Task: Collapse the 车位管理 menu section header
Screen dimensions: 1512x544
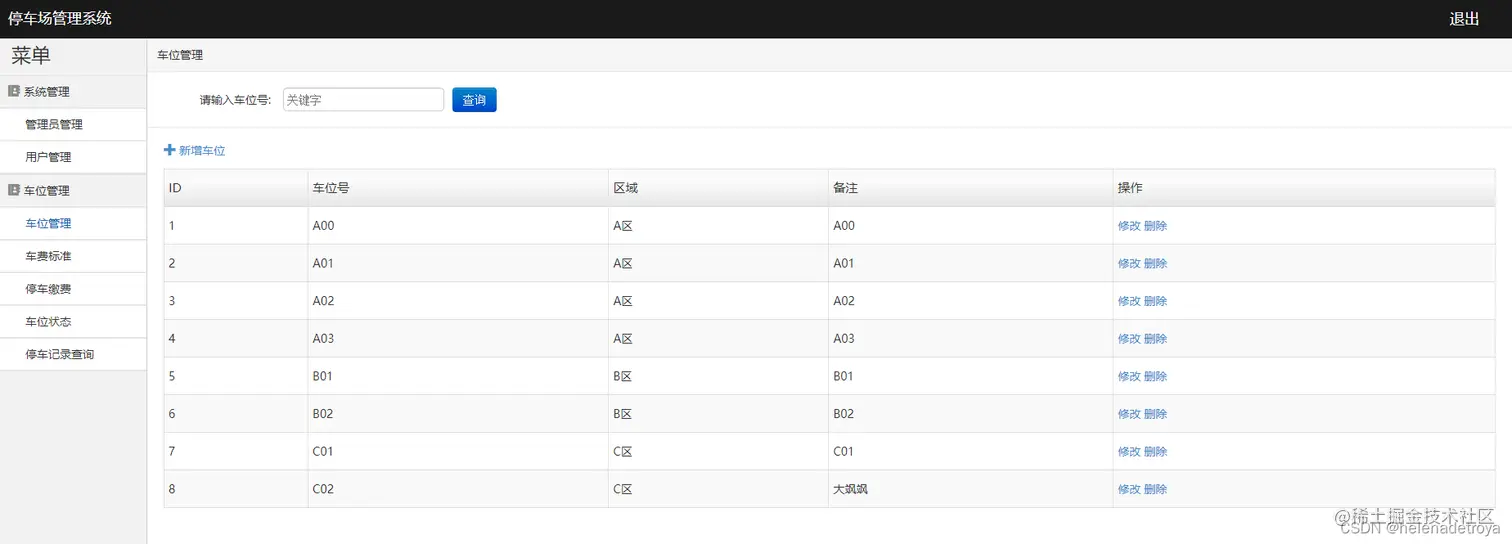Action: click(73, 191)
